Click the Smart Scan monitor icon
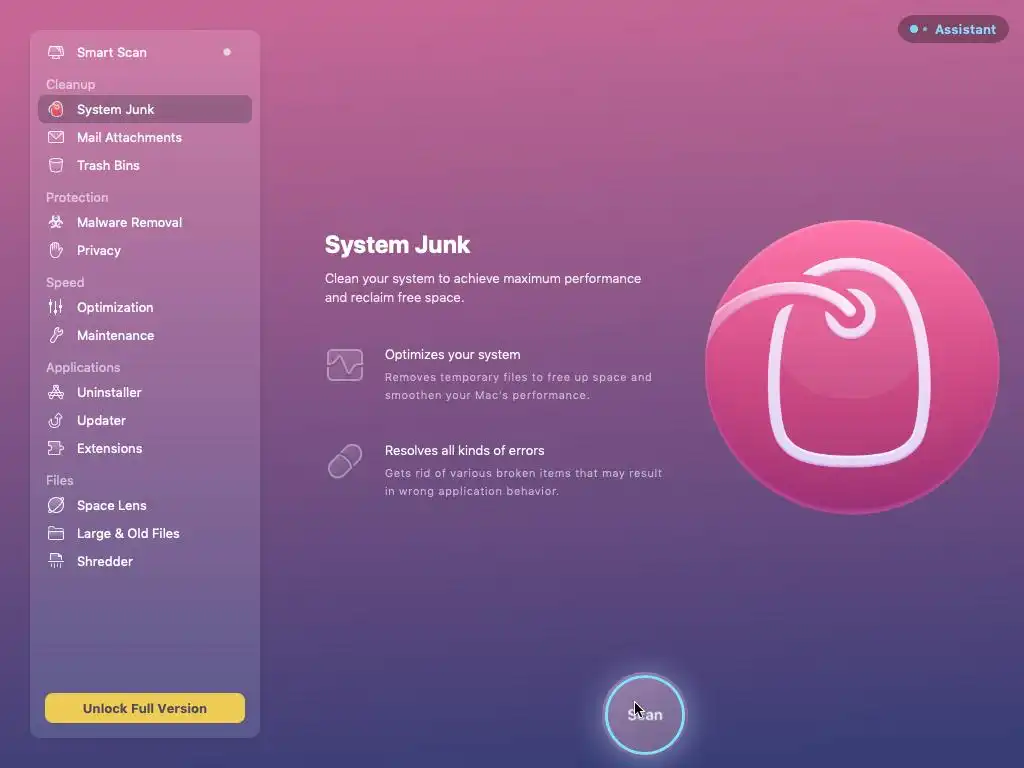 (56, 52)
